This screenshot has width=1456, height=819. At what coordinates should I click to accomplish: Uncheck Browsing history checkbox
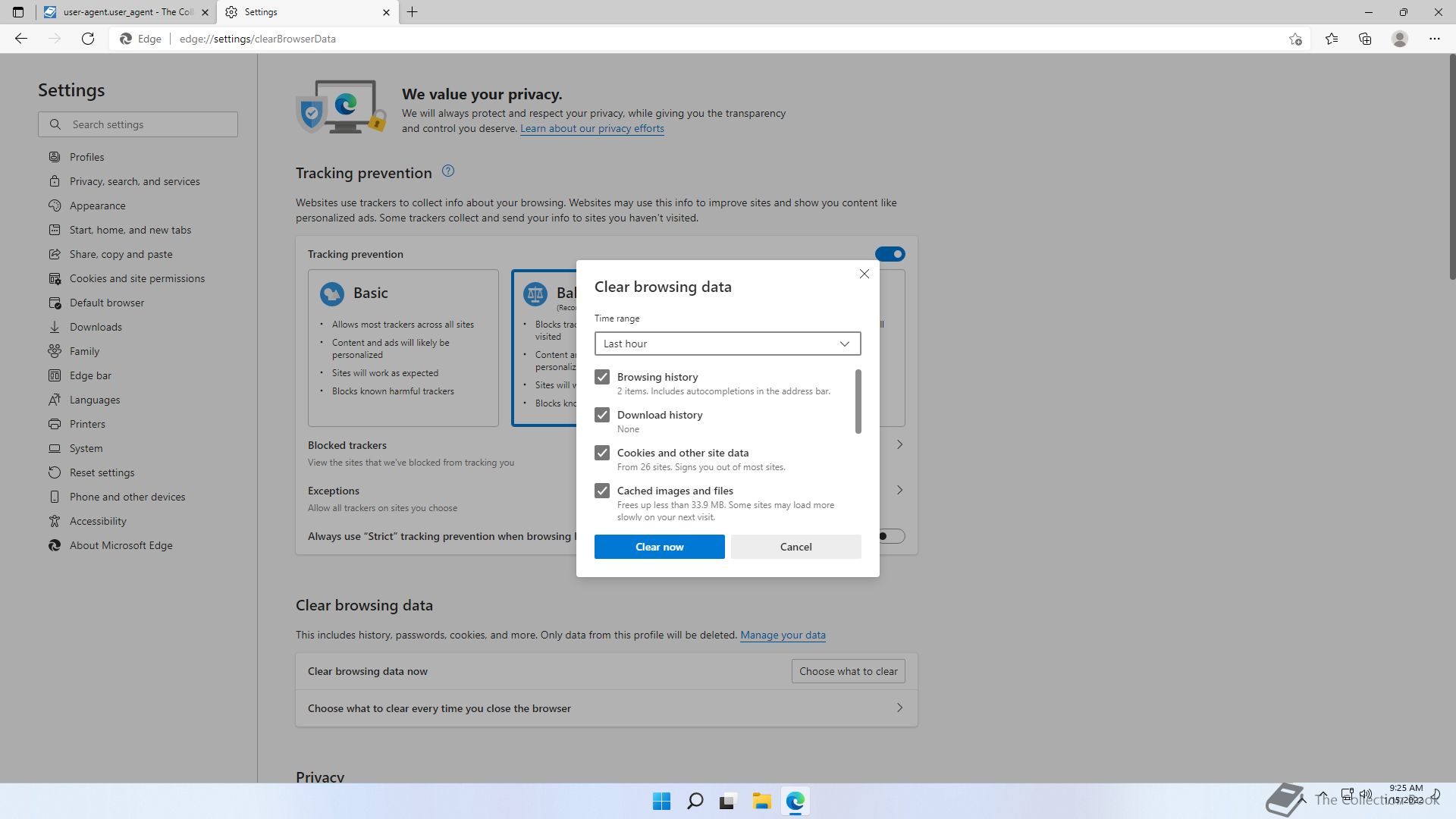click(602, 377)
